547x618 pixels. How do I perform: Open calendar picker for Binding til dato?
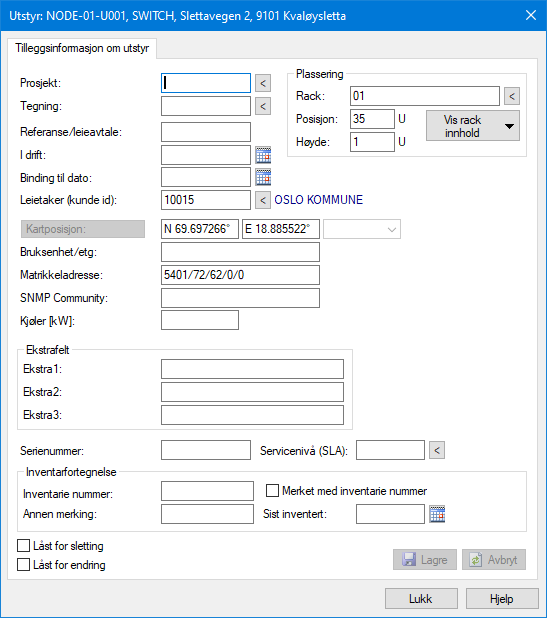tap(263, 177)
